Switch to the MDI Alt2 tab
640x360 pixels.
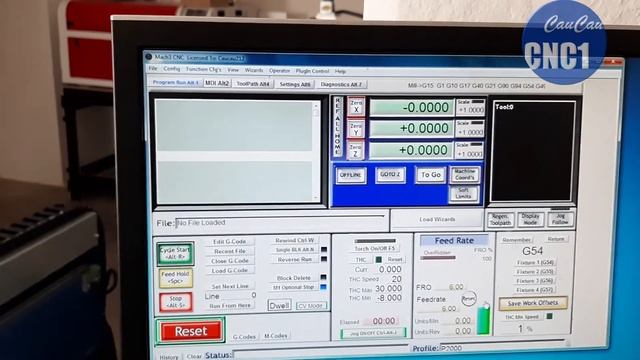[x=217, y=83]
